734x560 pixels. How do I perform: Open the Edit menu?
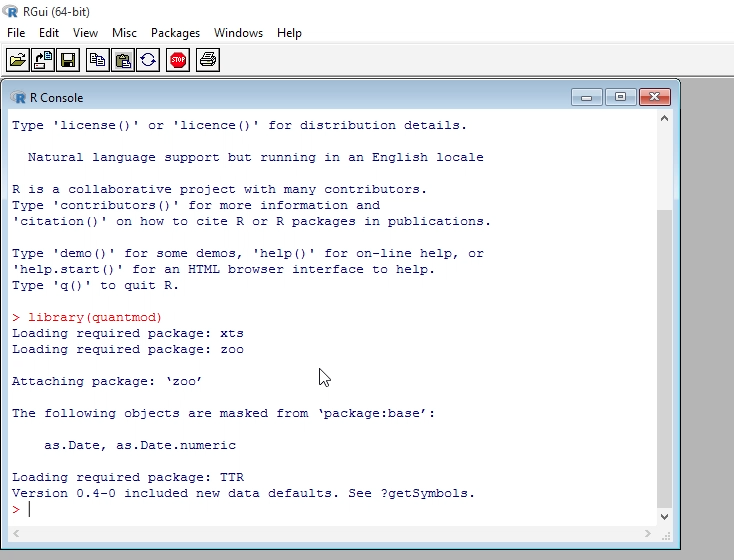pos(49,33)
